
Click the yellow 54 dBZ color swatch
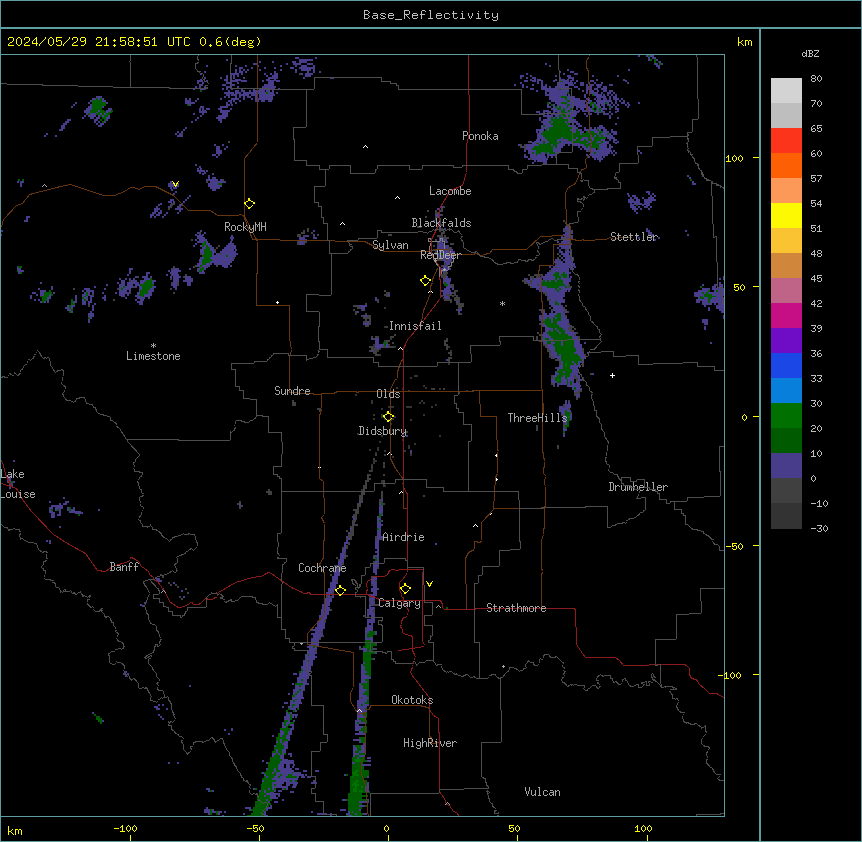click(x=786, y=215)
